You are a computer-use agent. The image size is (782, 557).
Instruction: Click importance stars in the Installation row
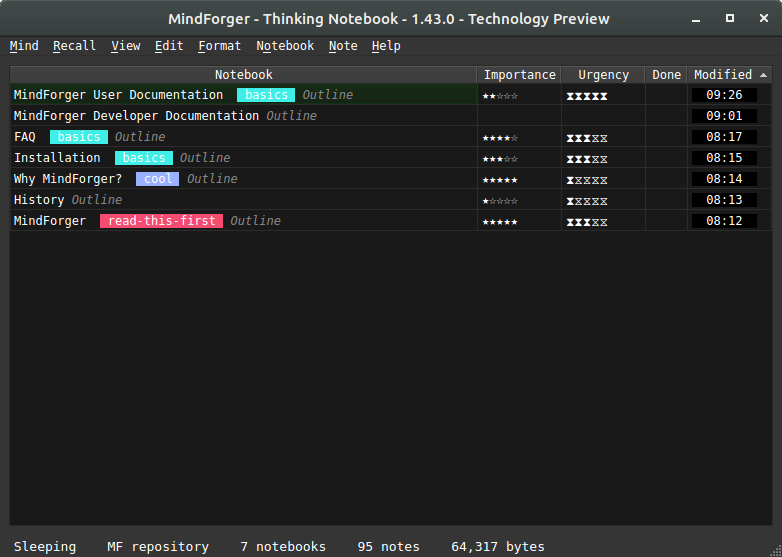500,159
